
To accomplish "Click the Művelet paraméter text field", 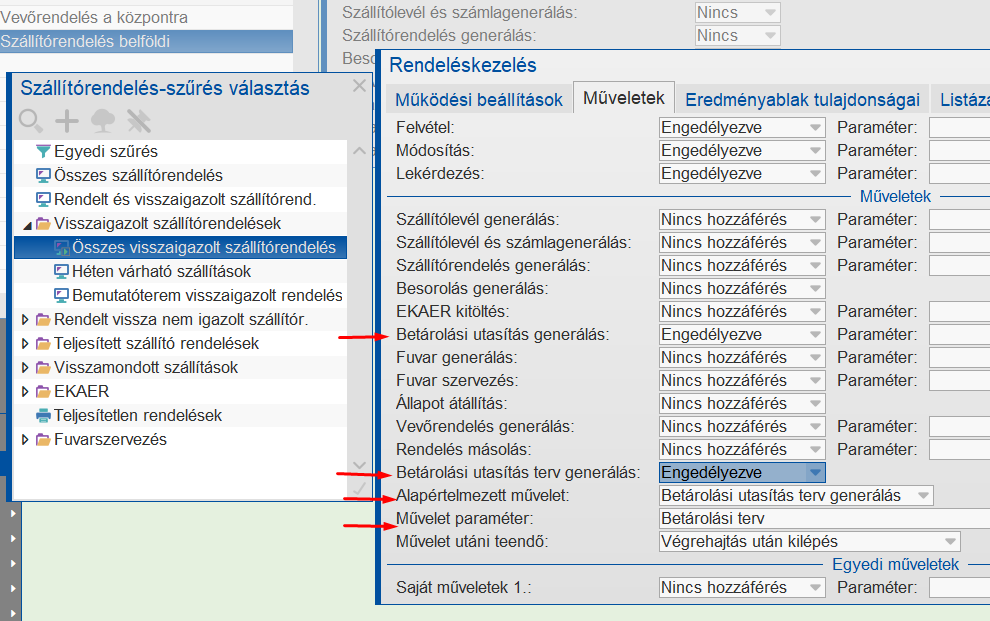I will 825,519.
